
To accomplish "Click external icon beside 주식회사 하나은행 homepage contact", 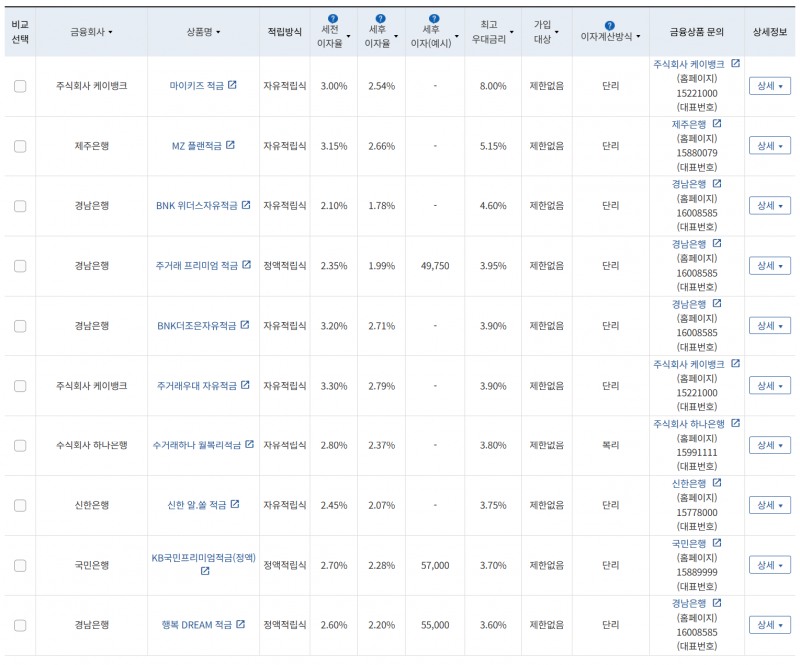I will (x=735, y=423).
